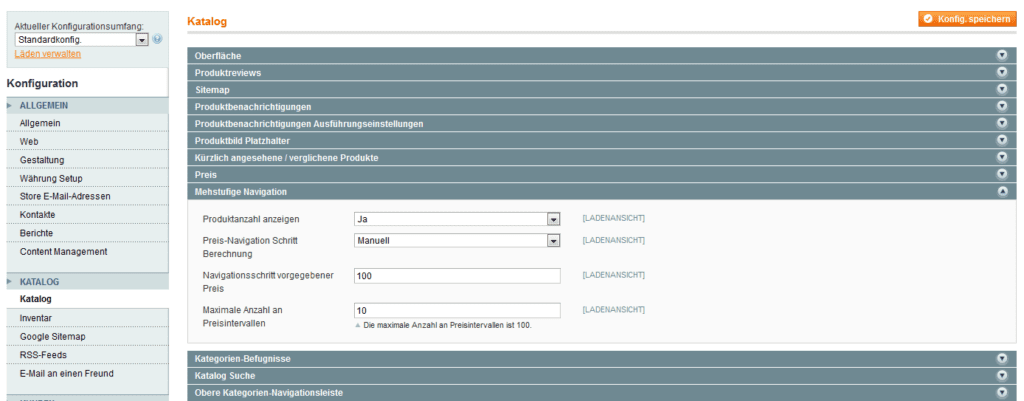The image size is (1024, 401).
Task: Open the Inventar configuration tab
Action: pyautogui.click(x=36, y=318)
